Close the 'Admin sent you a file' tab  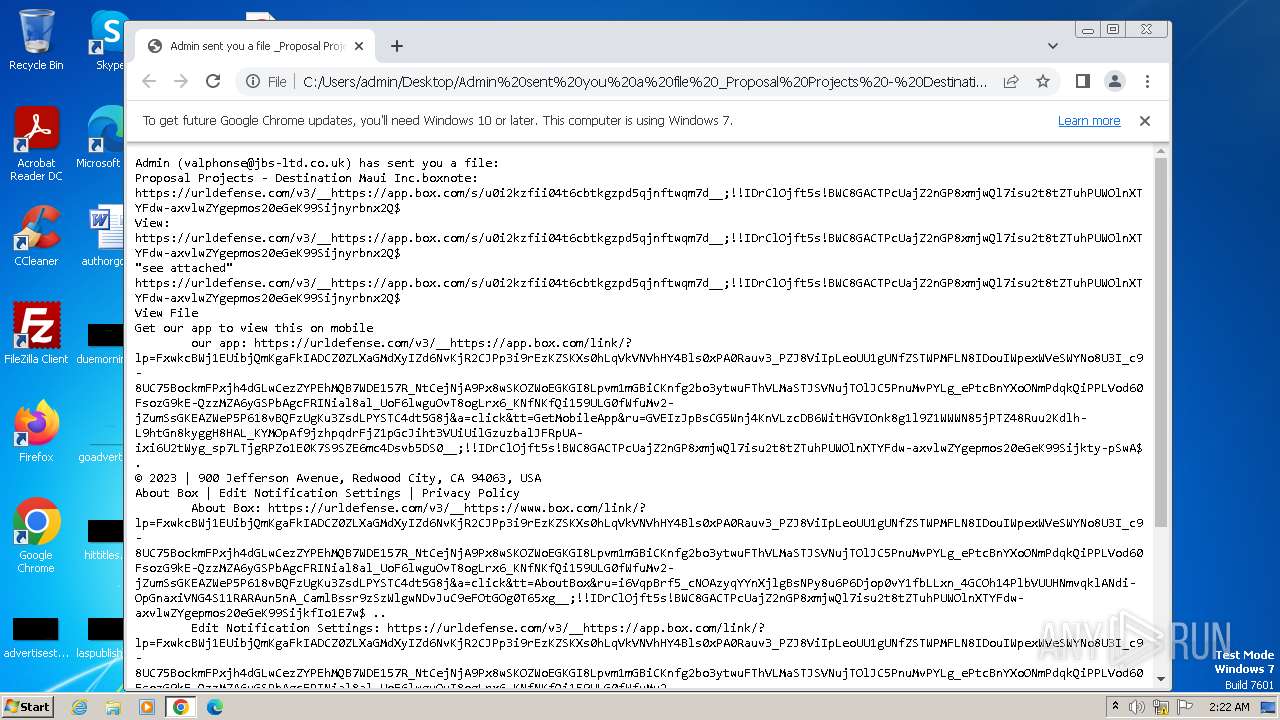tap(359, 46)
